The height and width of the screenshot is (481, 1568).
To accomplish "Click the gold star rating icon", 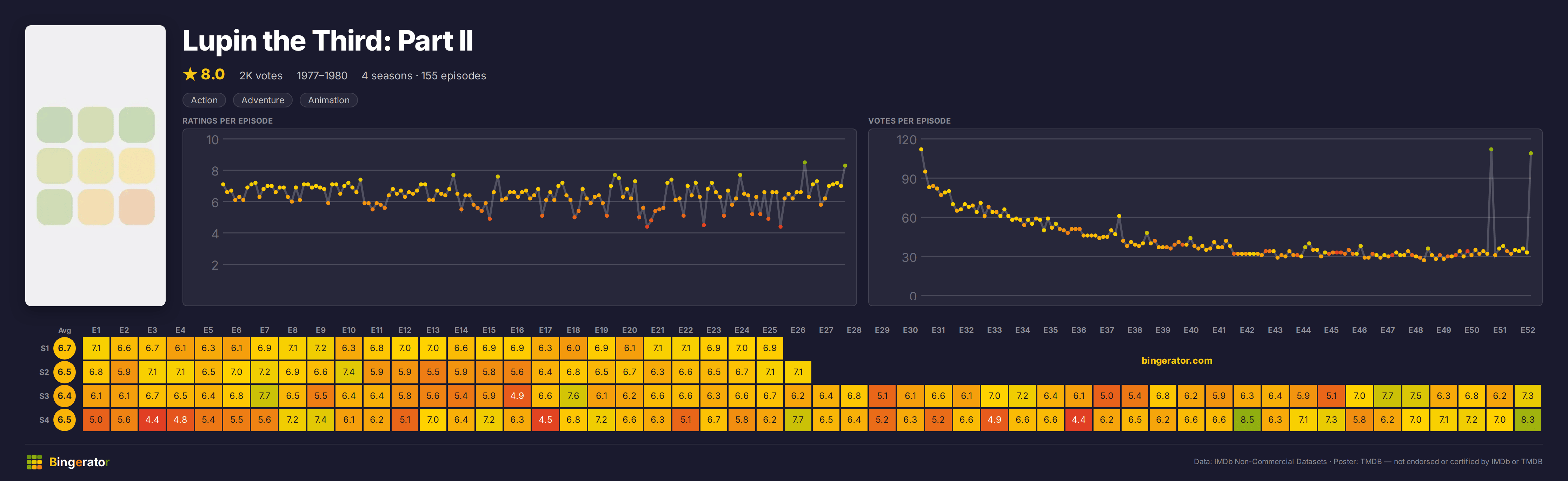I will click(190, 74).
